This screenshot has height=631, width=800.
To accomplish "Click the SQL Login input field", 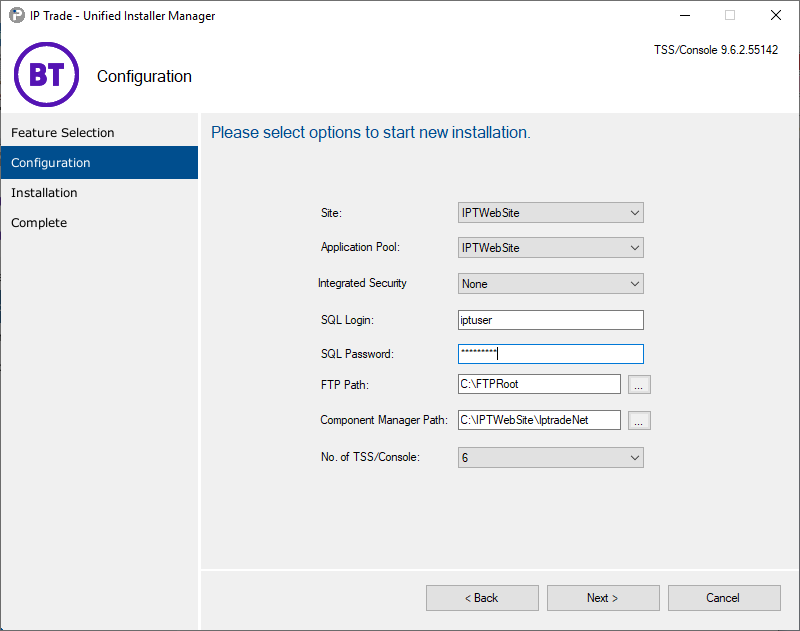I will tap(550, 319).
